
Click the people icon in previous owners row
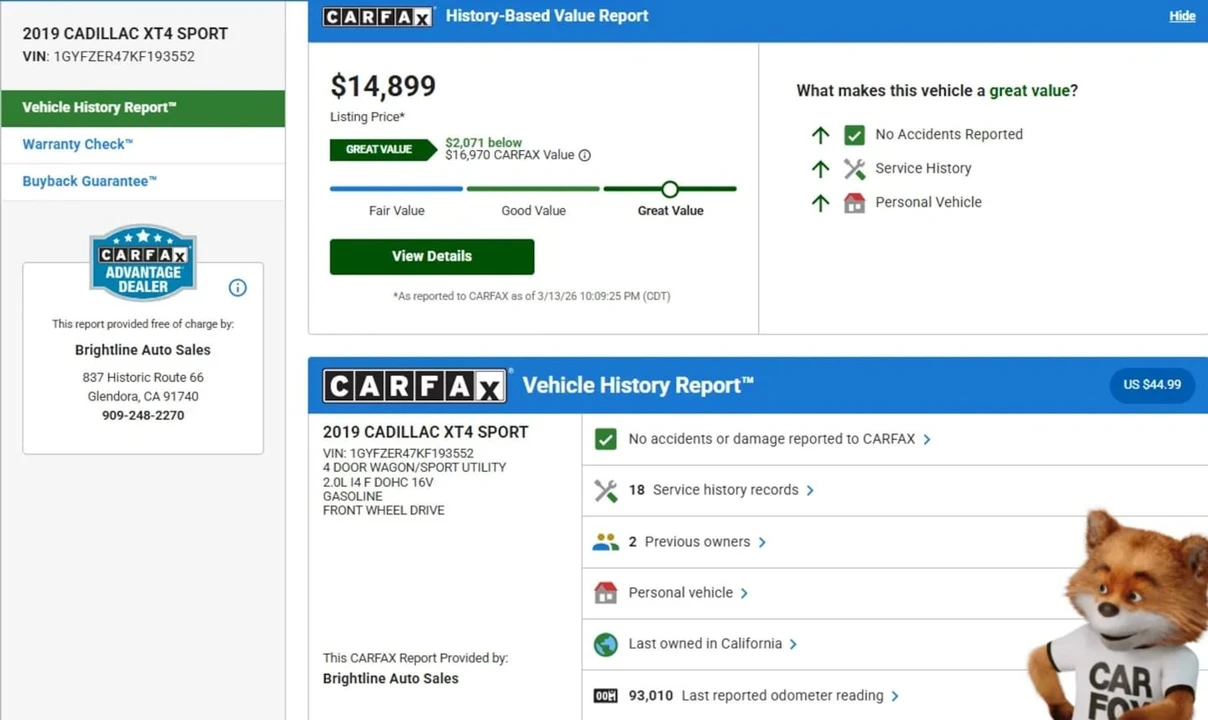click(x=606, y=542)
